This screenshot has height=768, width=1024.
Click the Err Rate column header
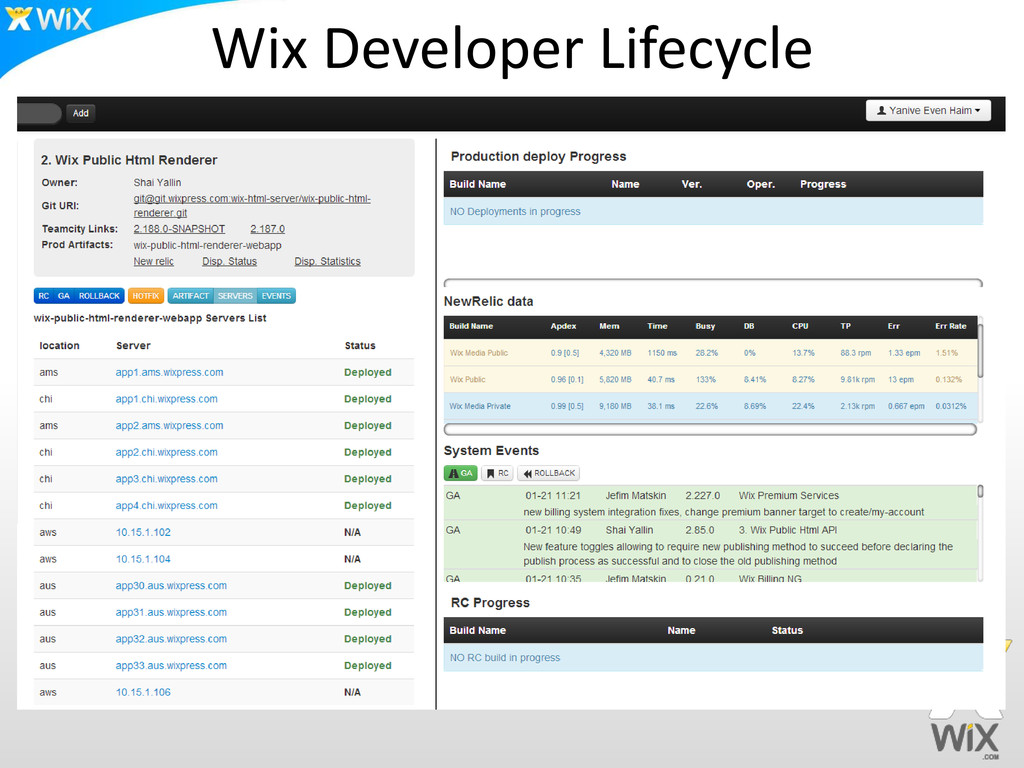[x=950, y=326]
